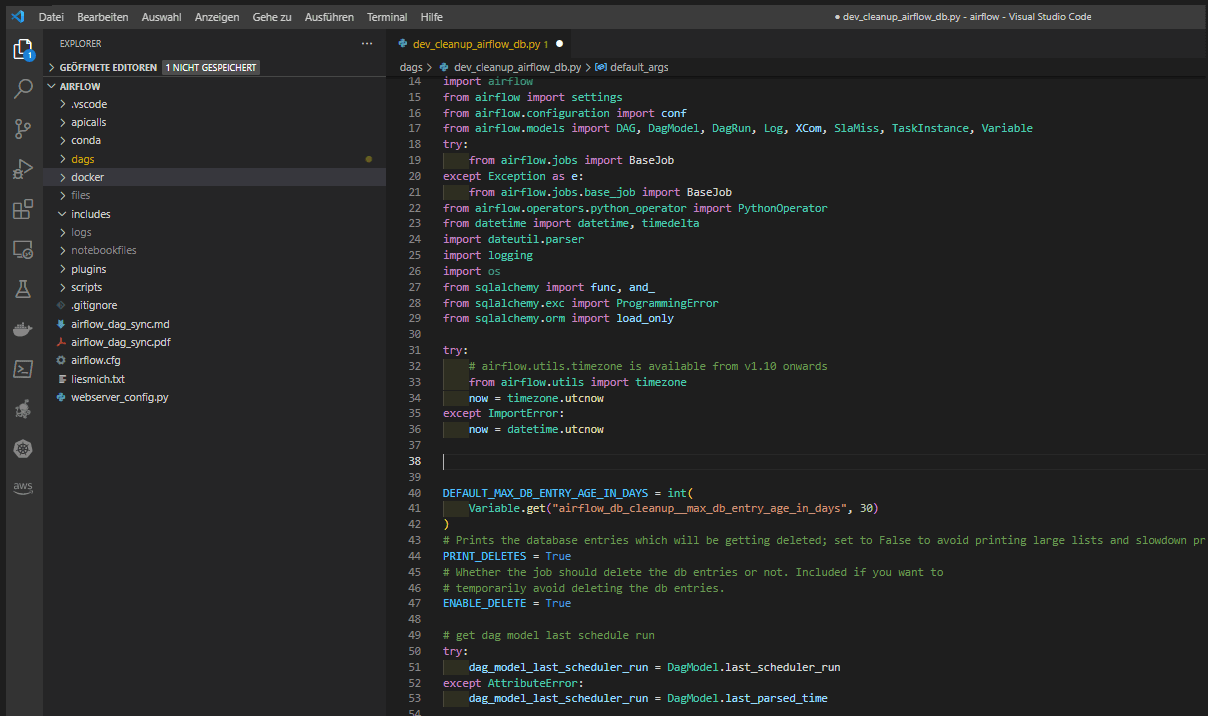Open the Terminal menu
The image size is (1208, 716).
(387, 17)
